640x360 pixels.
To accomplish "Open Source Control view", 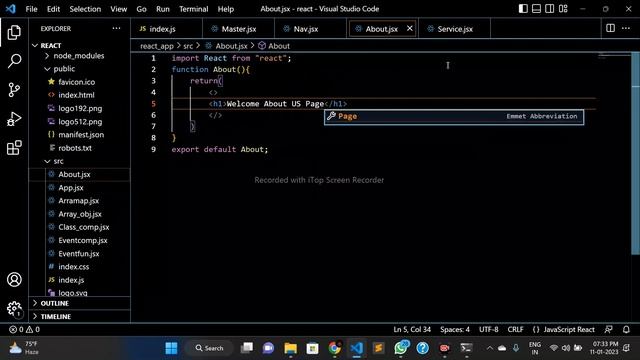I will 14,90.
